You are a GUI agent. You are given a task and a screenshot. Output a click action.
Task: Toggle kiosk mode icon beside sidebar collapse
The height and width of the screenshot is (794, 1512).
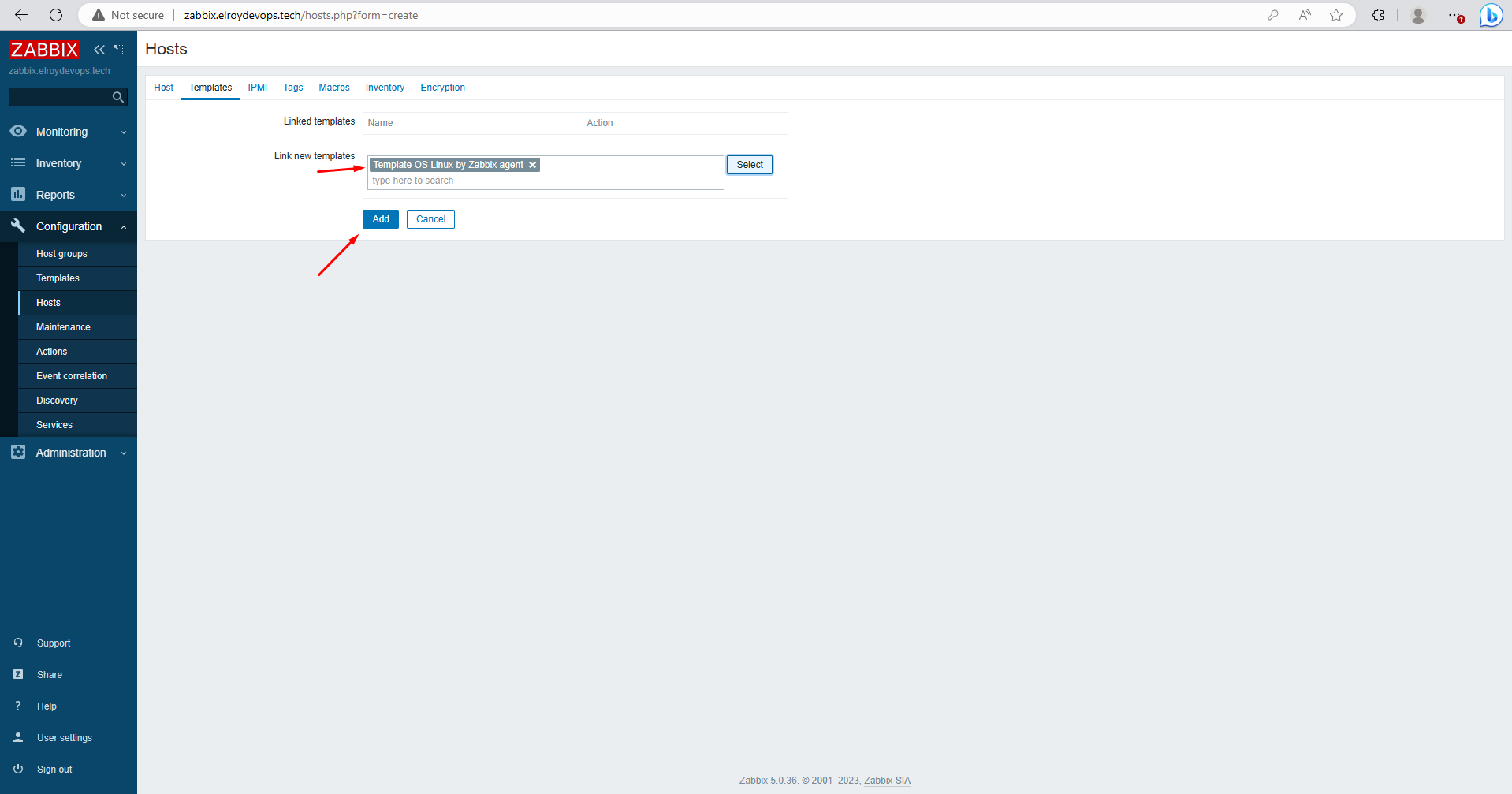pyautogui.click(x=118, y=50)
